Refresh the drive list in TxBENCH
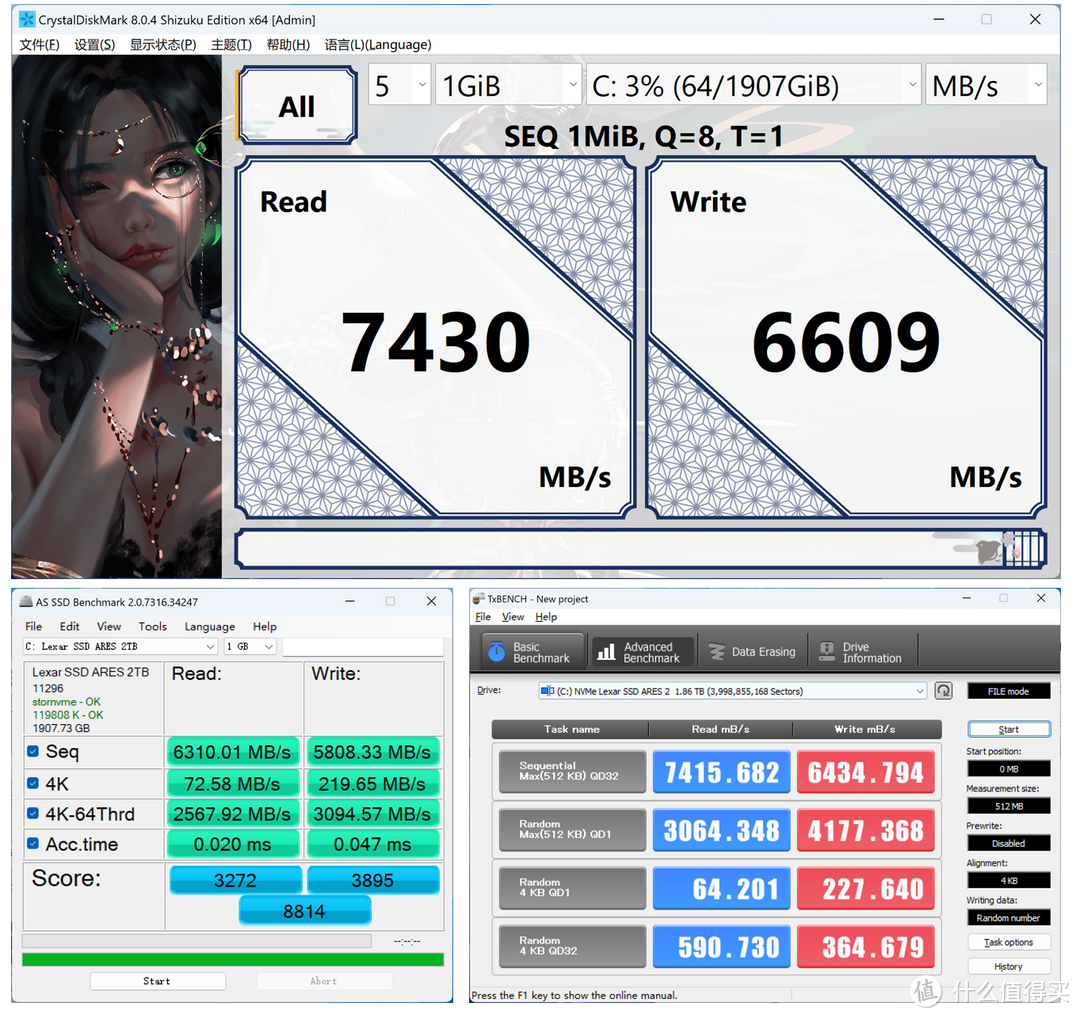Viewport: 1080px width, 1018px height. point(944,690)
